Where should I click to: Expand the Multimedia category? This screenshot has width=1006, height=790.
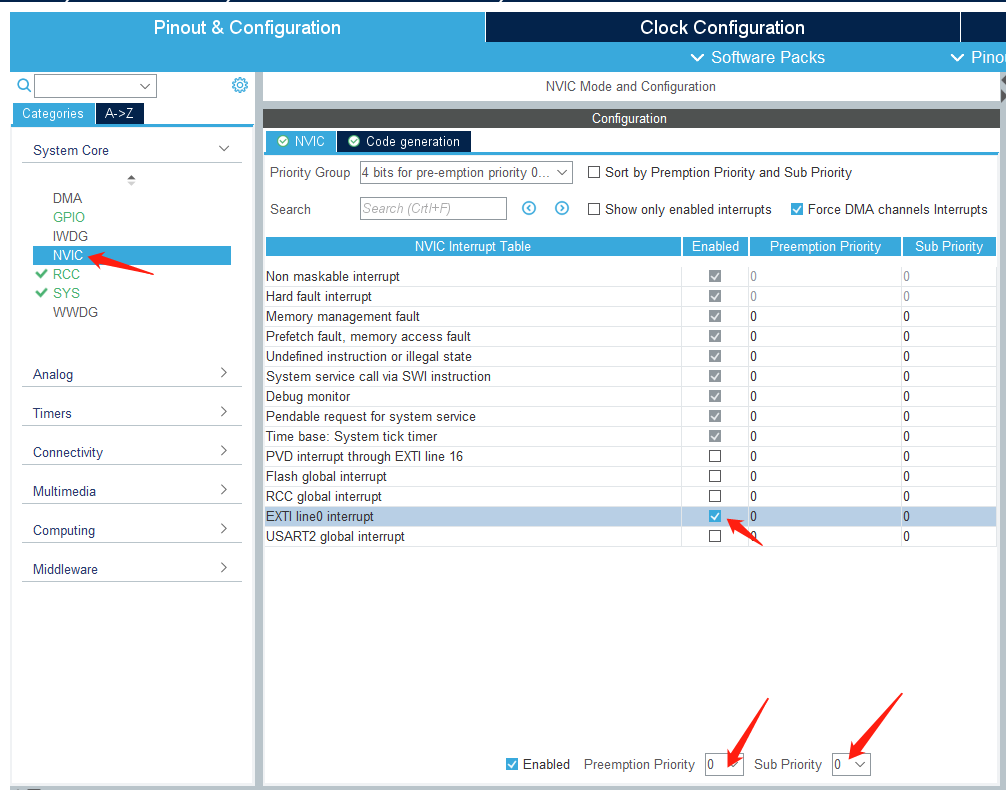point(132,491)
